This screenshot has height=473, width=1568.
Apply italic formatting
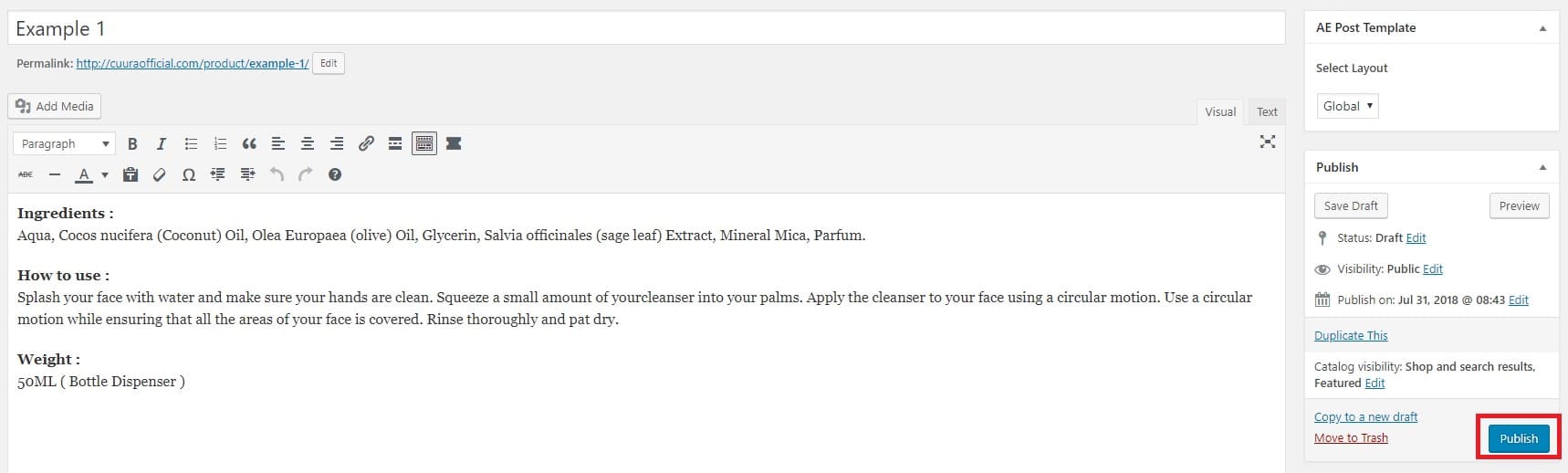[162, 143]
